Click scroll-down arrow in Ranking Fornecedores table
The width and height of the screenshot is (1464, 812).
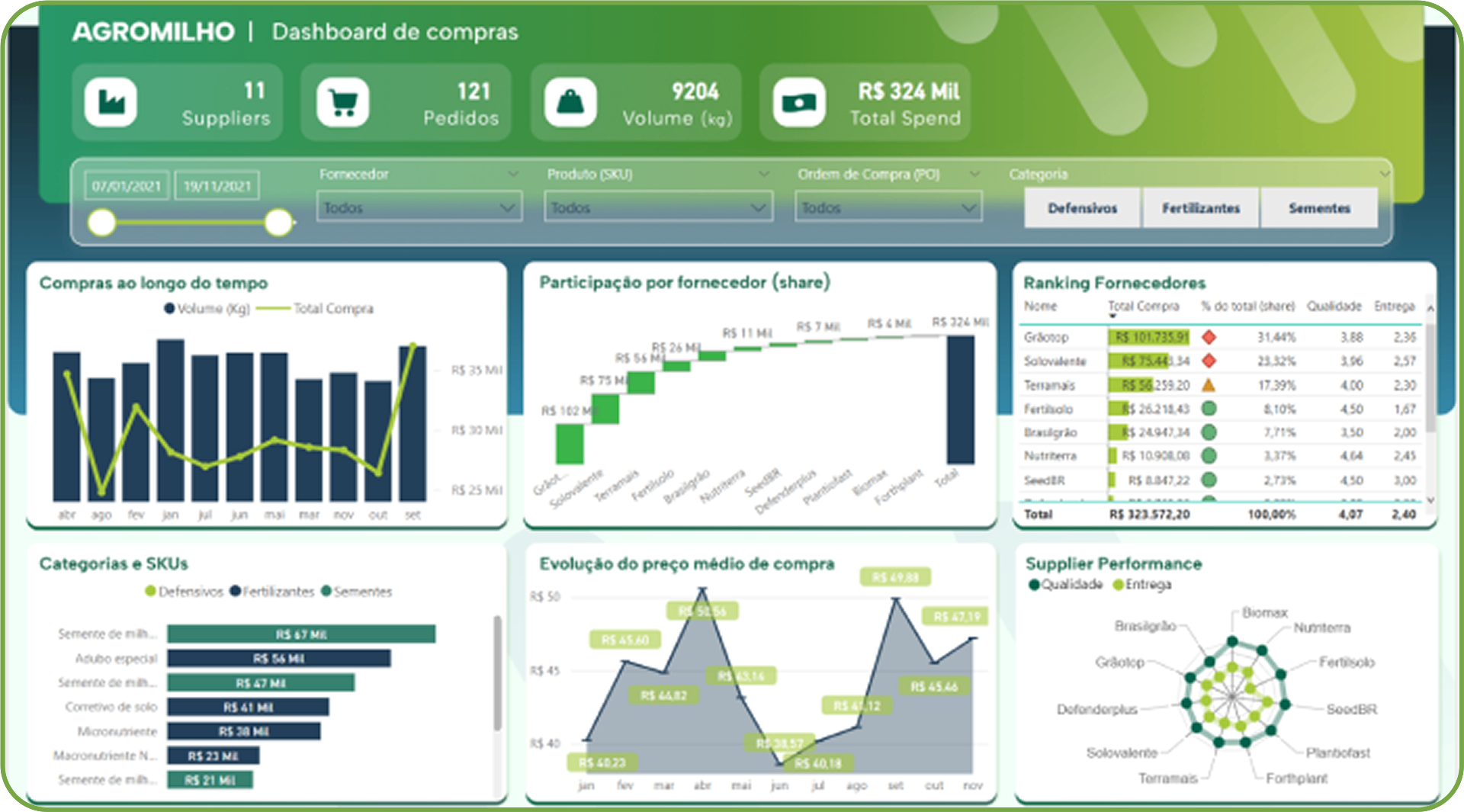[x=1430, y=500]
